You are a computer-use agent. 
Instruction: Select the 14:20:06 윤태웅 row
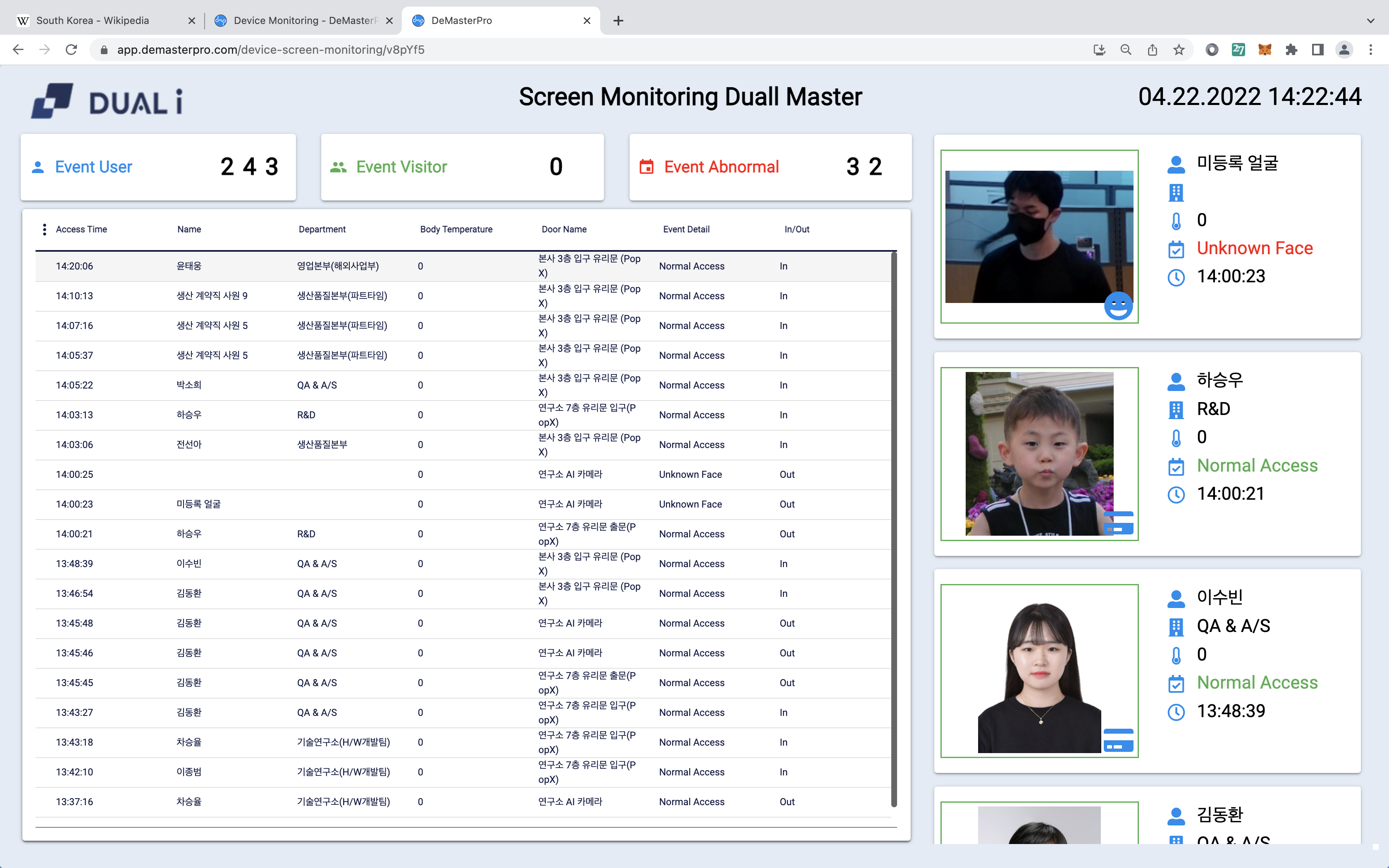coord(463,266)
